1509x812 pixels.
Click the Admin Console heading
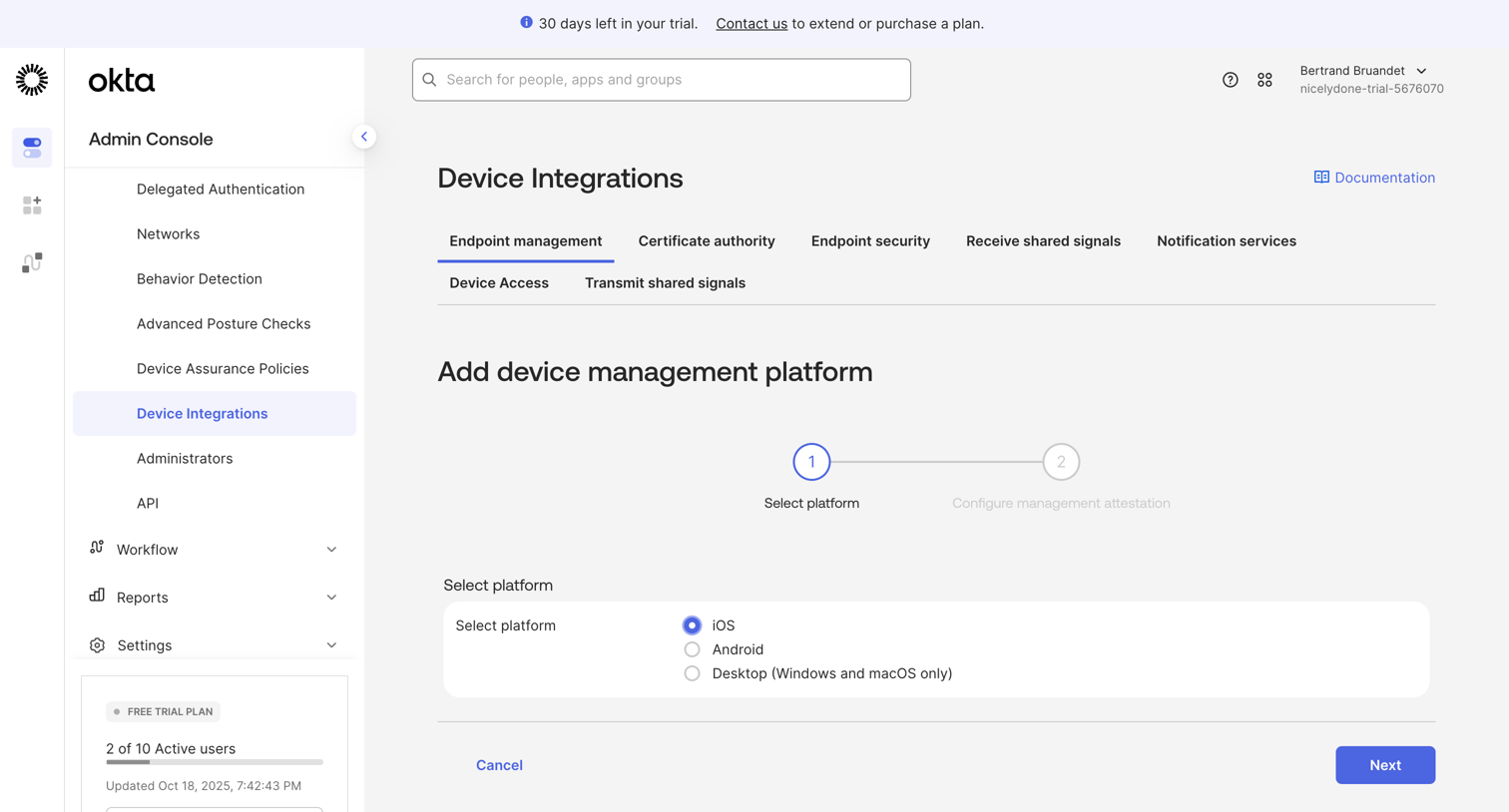(151, 140)
